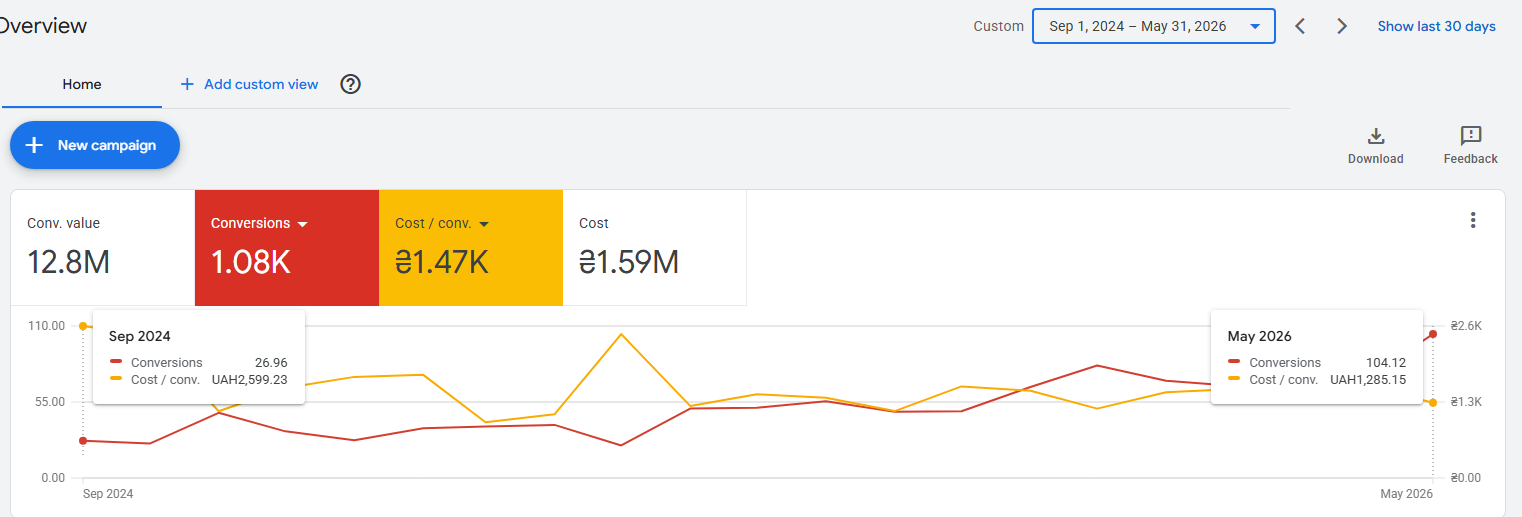
Task: Click the ₴1.47K cost per conversion value
Action: pos(442,262)
